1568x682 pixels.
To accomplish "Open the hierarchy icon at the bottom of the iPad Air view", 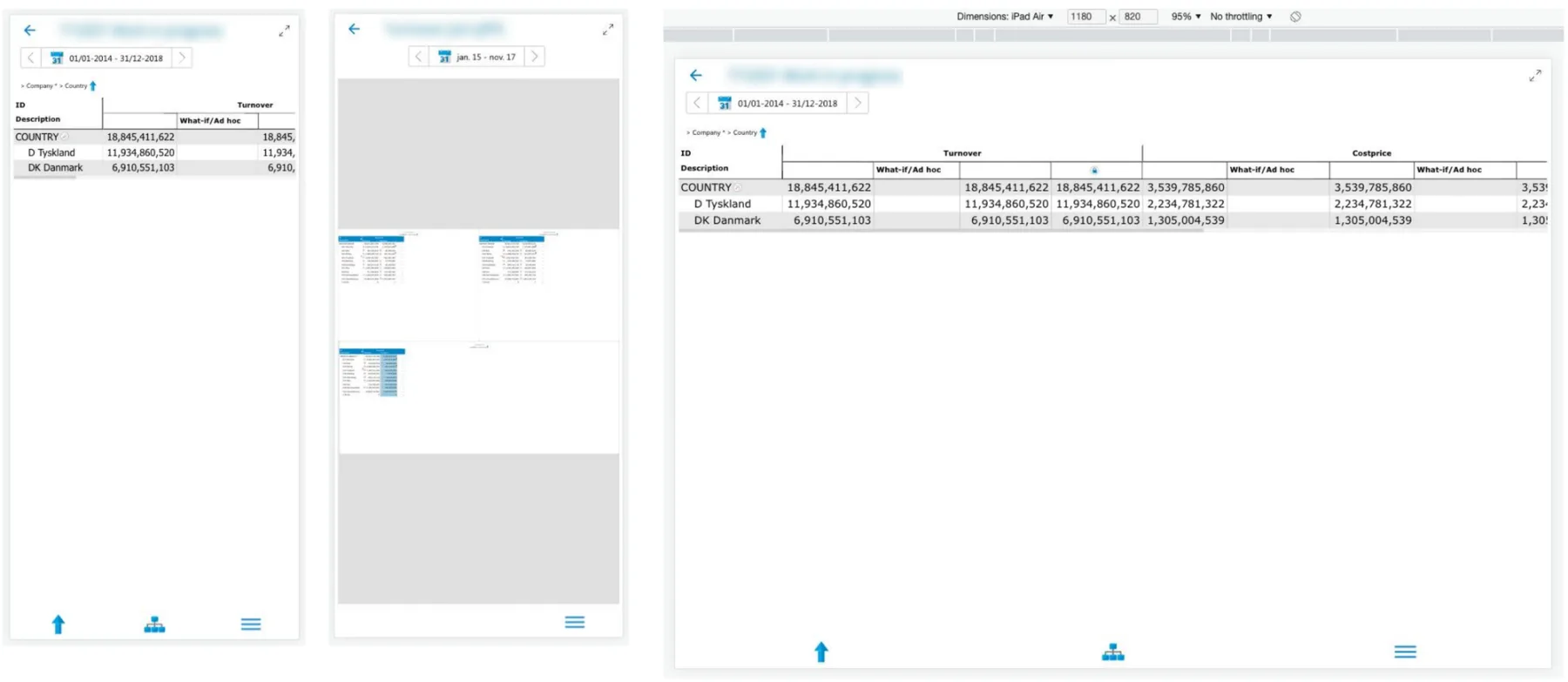I will point(1113,652).
